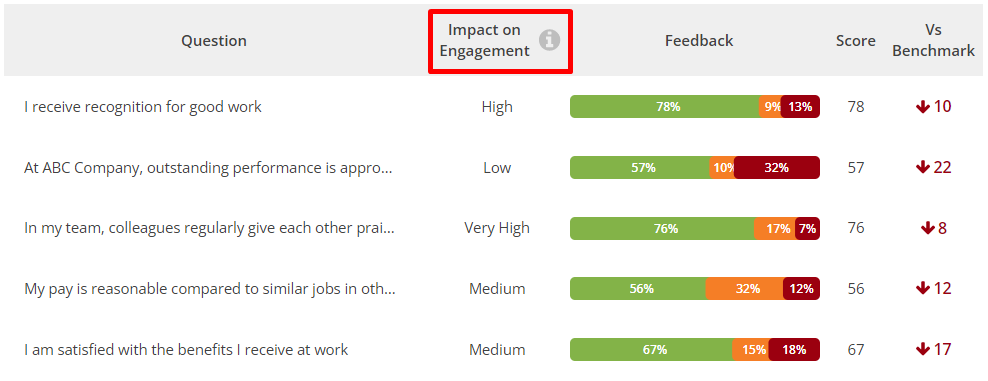Click red down arrow next to 22

[922, 168]
